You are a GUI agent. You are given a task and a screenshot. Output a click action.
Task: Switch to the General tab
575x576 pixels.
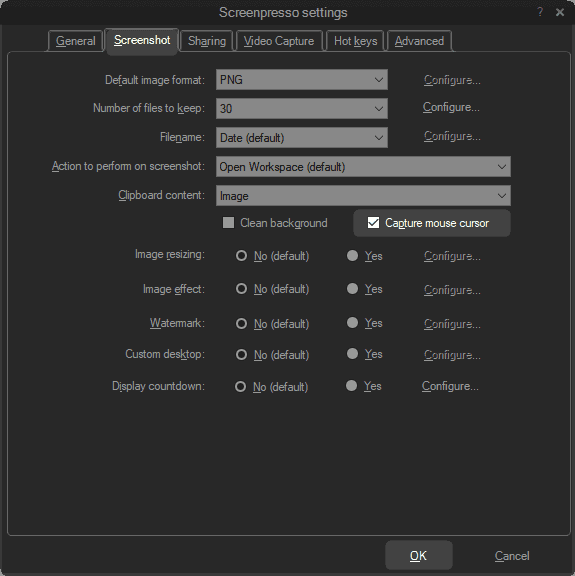[76, 41]
